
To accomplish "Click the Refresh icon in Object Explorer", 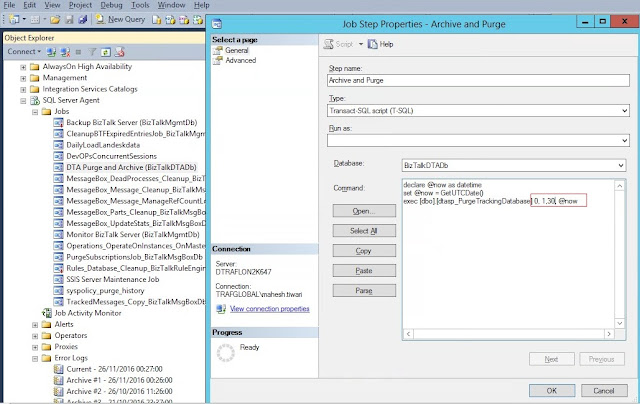I will [x=106, y=52].
